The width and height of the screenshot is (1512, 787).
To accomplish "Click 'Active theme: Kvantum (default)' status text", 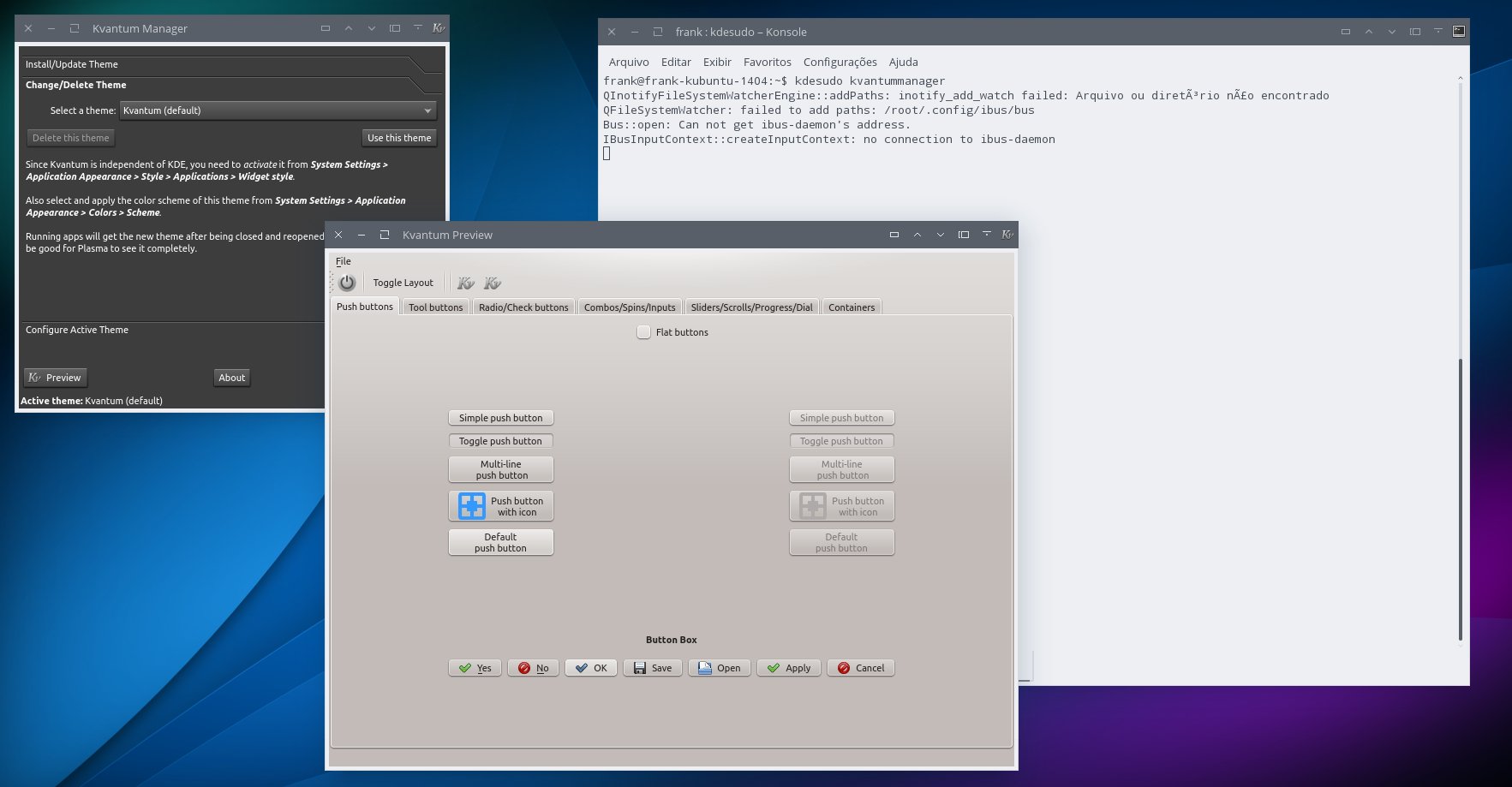I will [x=92, y=401].
